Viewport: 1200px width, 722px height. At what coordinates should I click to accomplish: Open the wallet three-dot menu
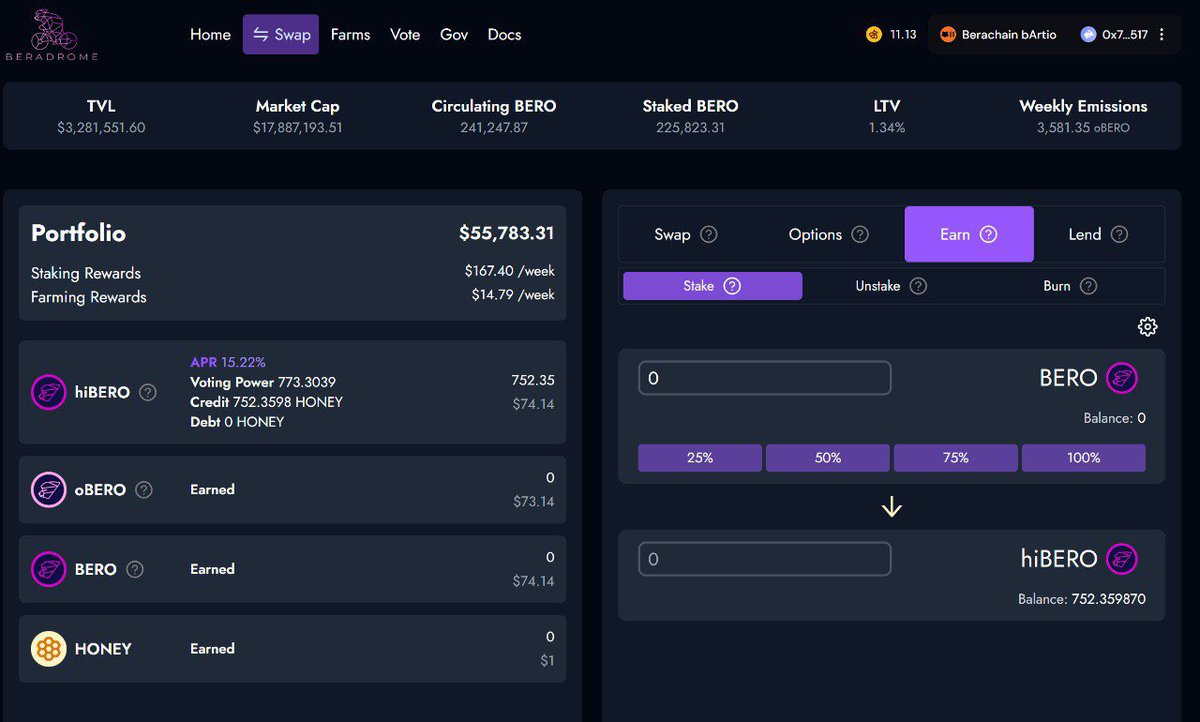coord(1161,34)
